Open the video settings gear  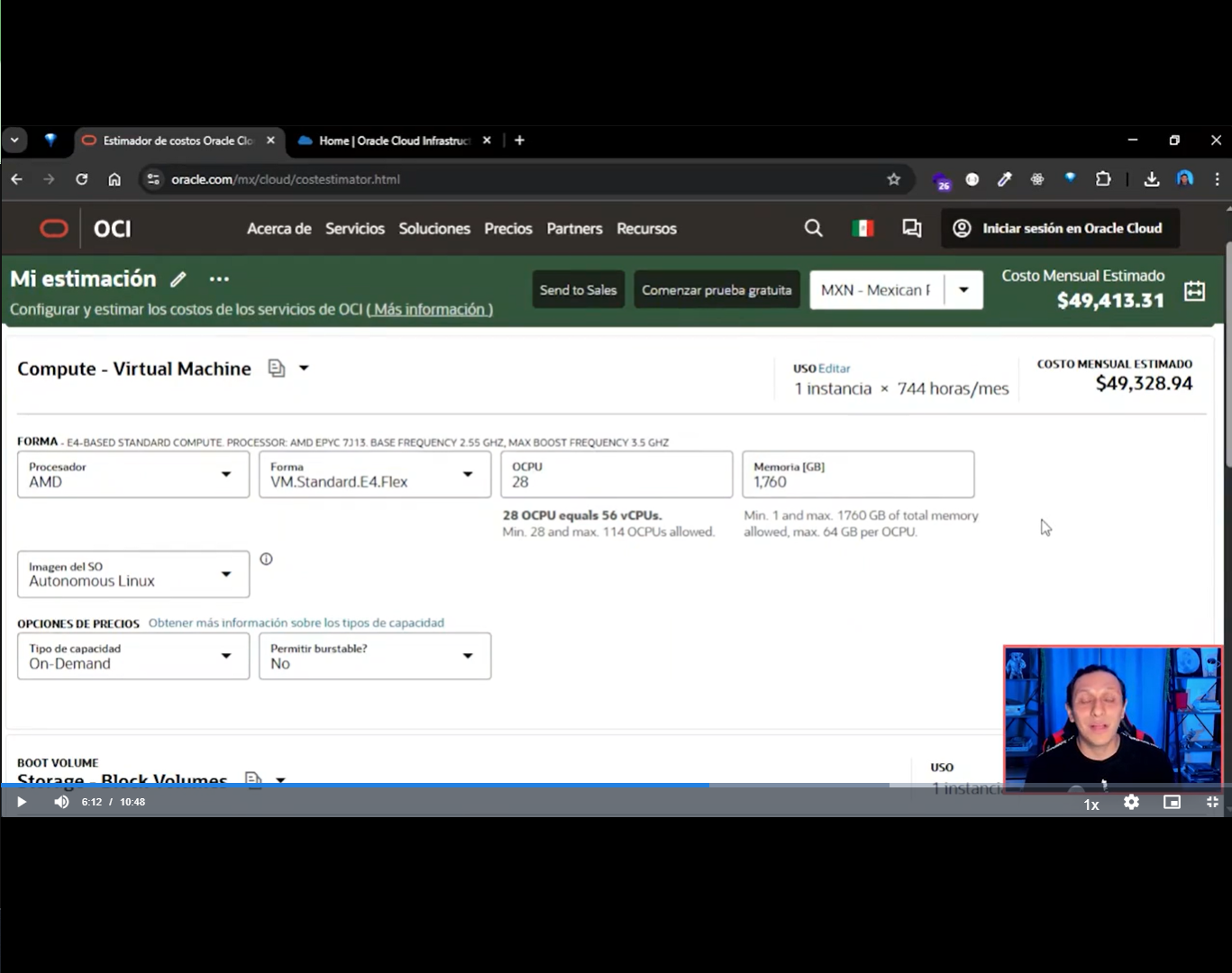click(1131, 802)
